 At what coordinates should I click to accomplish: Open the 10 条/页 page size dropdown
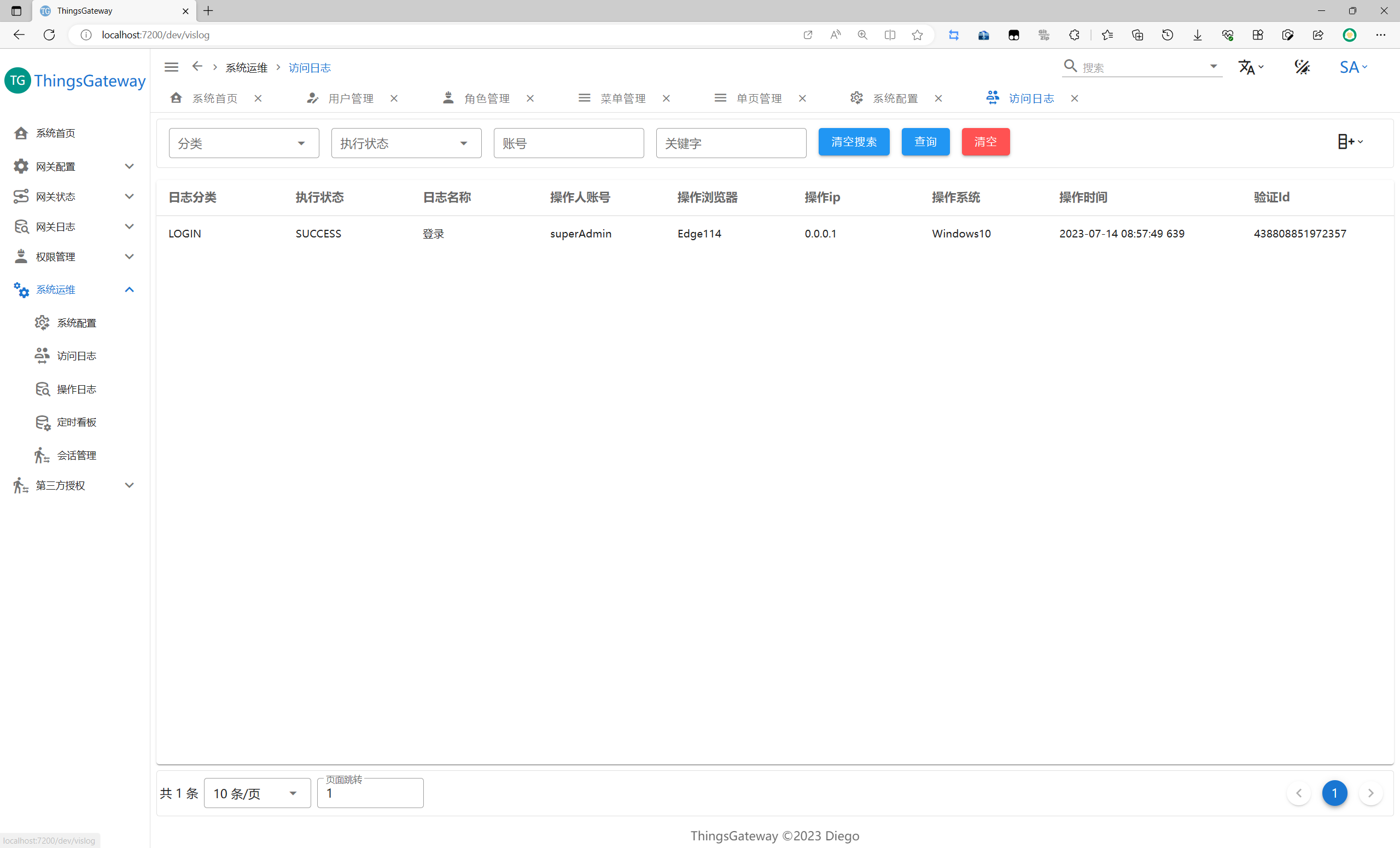pos(256,793)
